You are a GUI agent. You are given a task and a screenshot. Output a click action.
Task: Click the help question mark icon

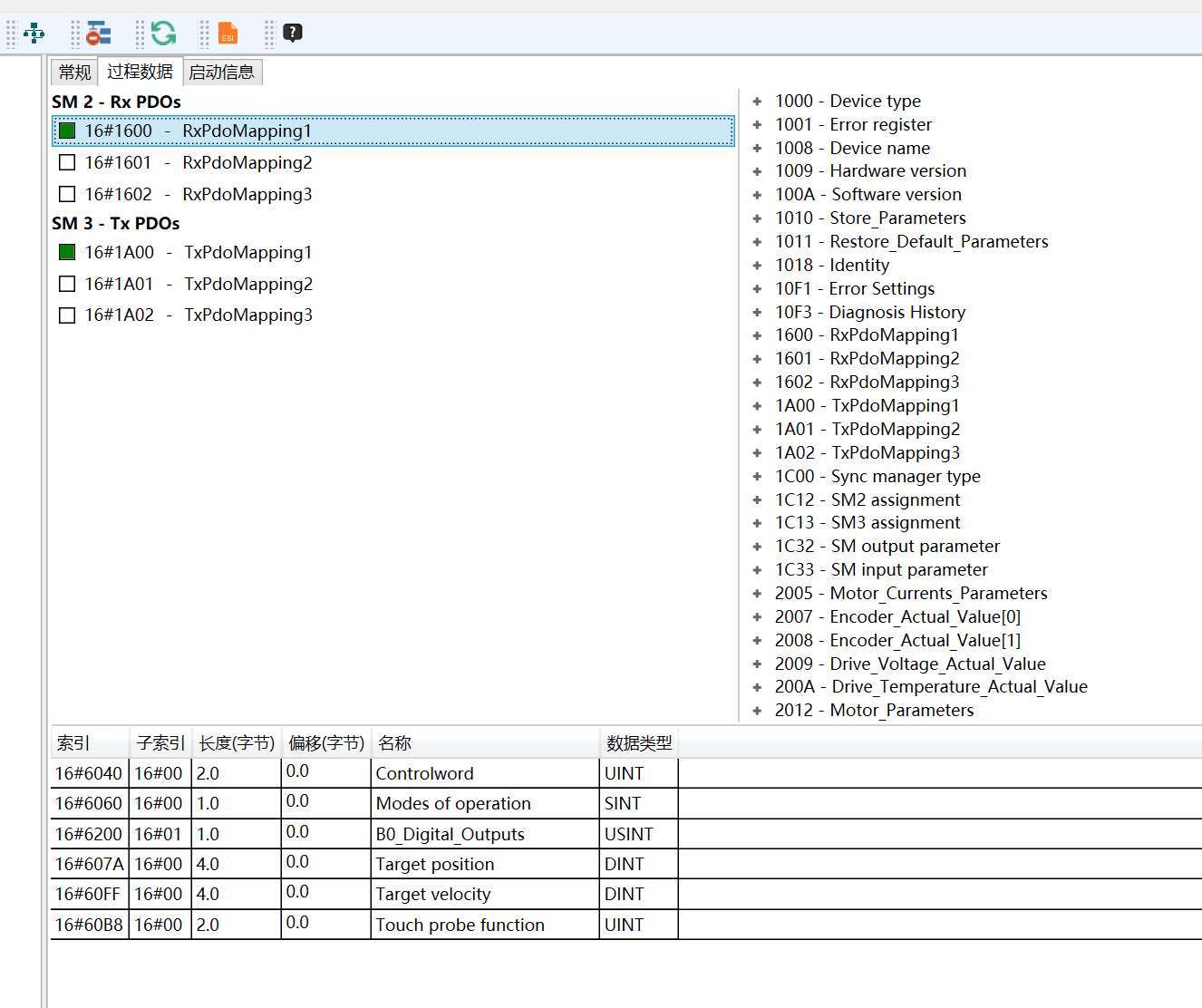[x=293, y=34]
